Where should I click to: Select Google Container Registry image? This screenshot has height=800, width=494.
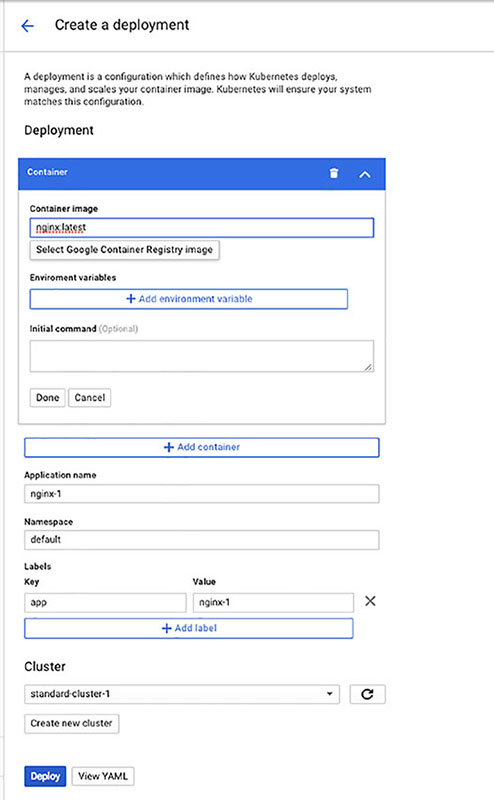point(125,250)
